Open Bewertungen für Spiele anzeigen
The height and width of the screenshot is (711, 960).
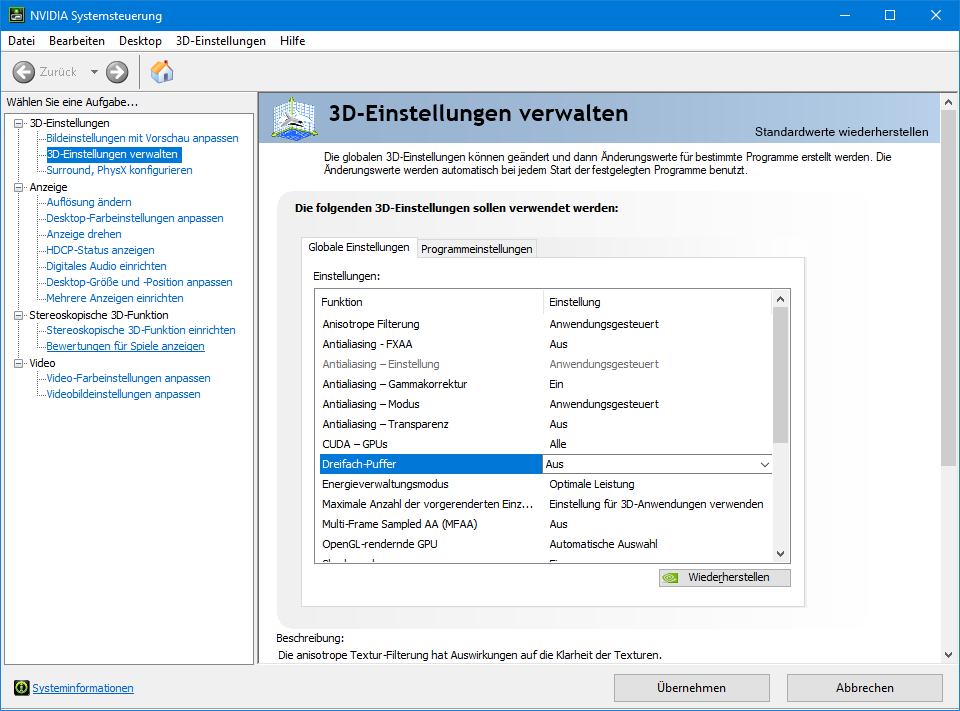[126, 346]
